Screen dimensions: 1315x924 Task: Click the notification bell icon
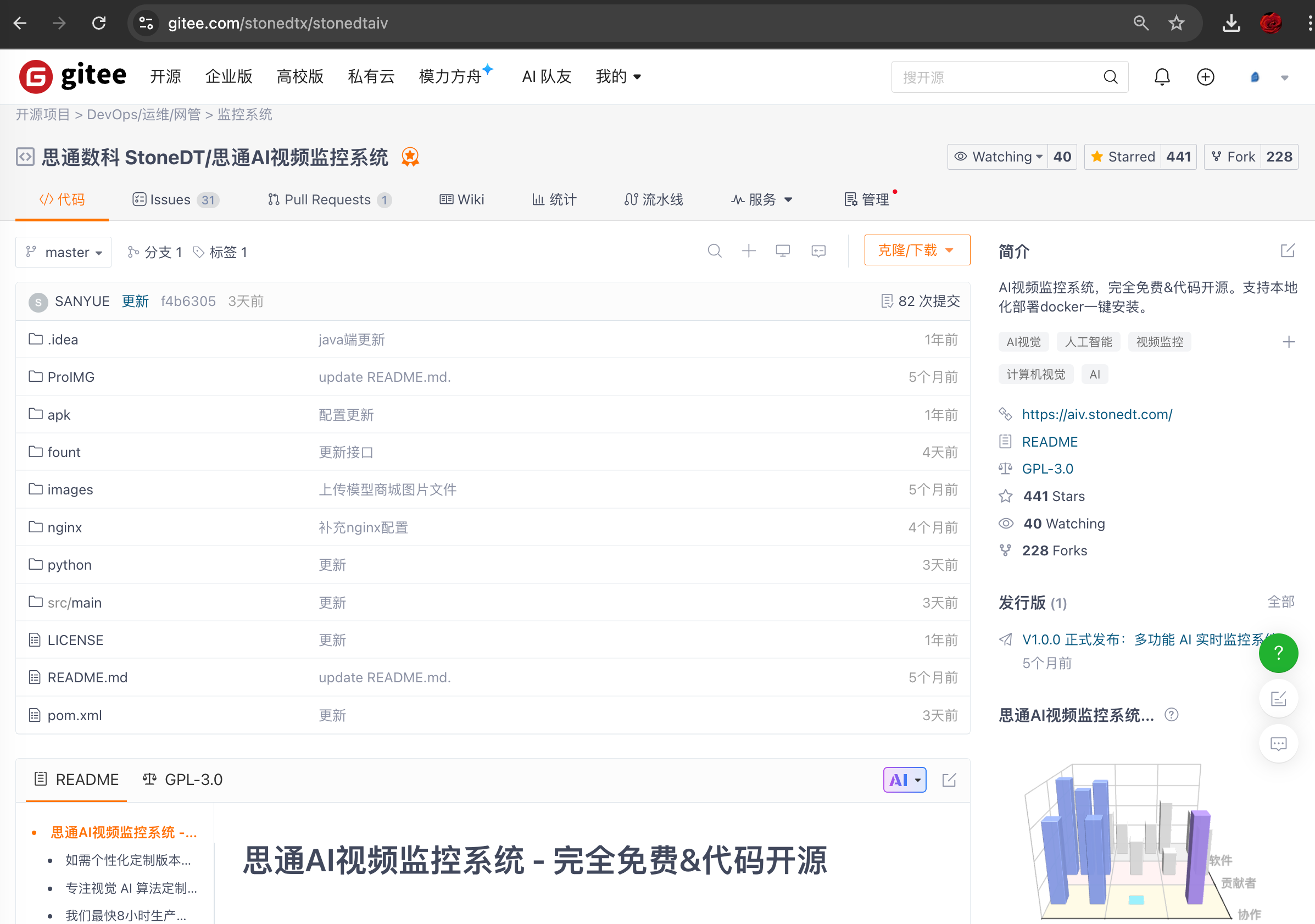click(x=1162, y=77)
